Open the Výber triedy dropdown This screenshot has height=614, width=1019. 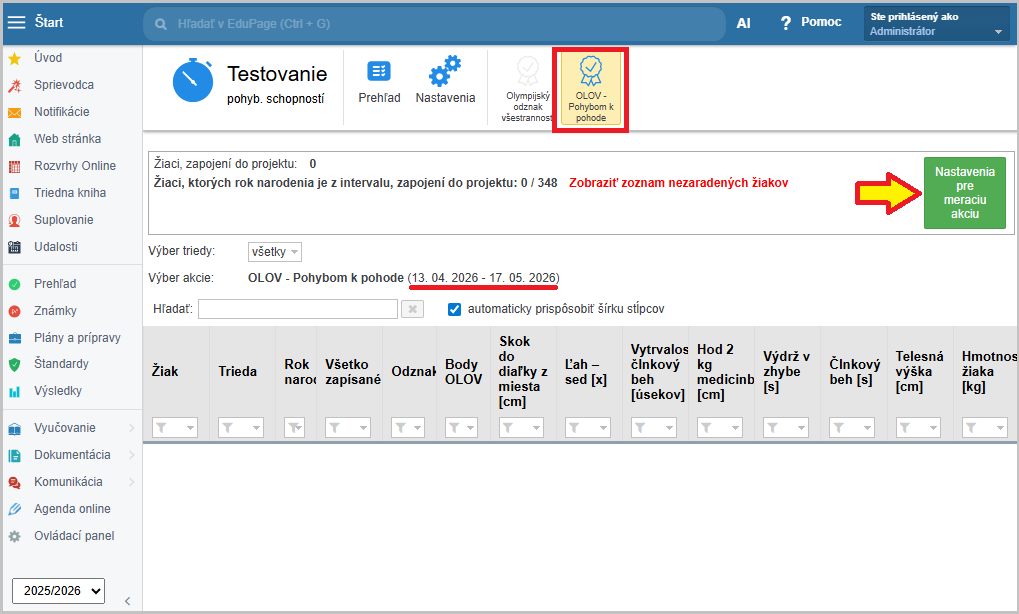274,251
